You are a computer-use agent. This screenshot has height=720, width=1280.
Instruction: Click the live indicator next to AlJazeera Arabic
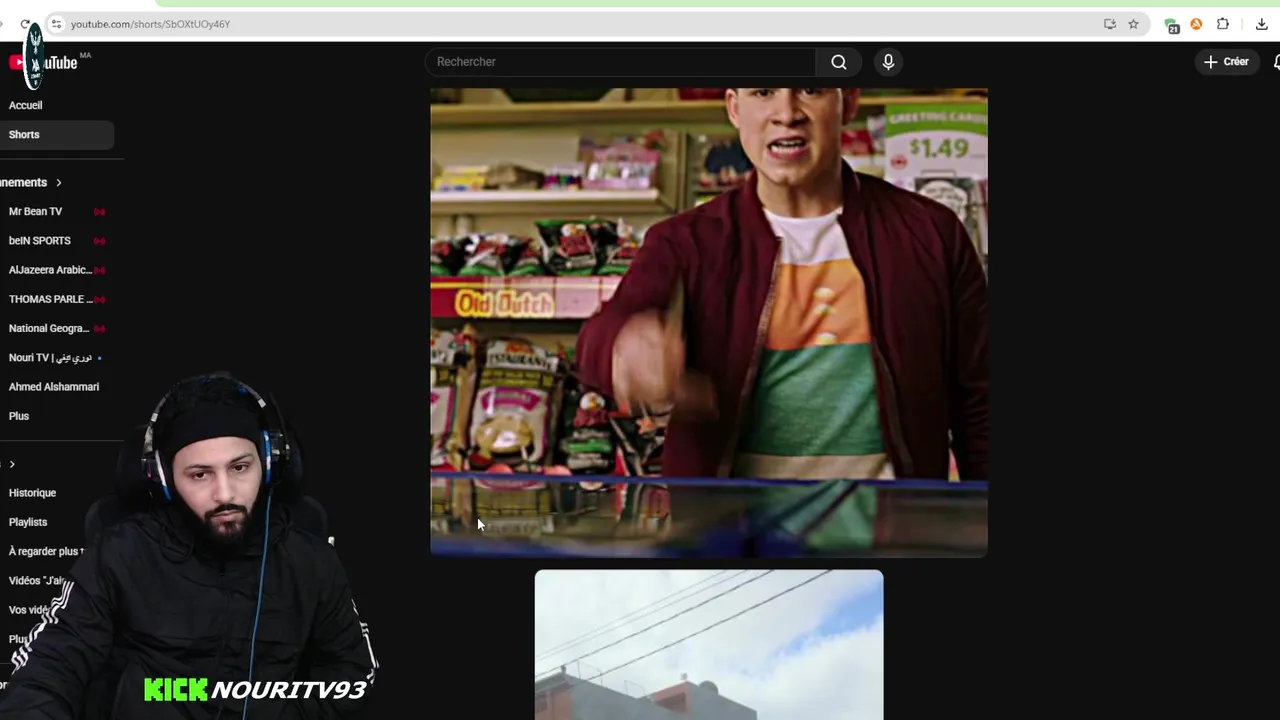pos(99,270)
